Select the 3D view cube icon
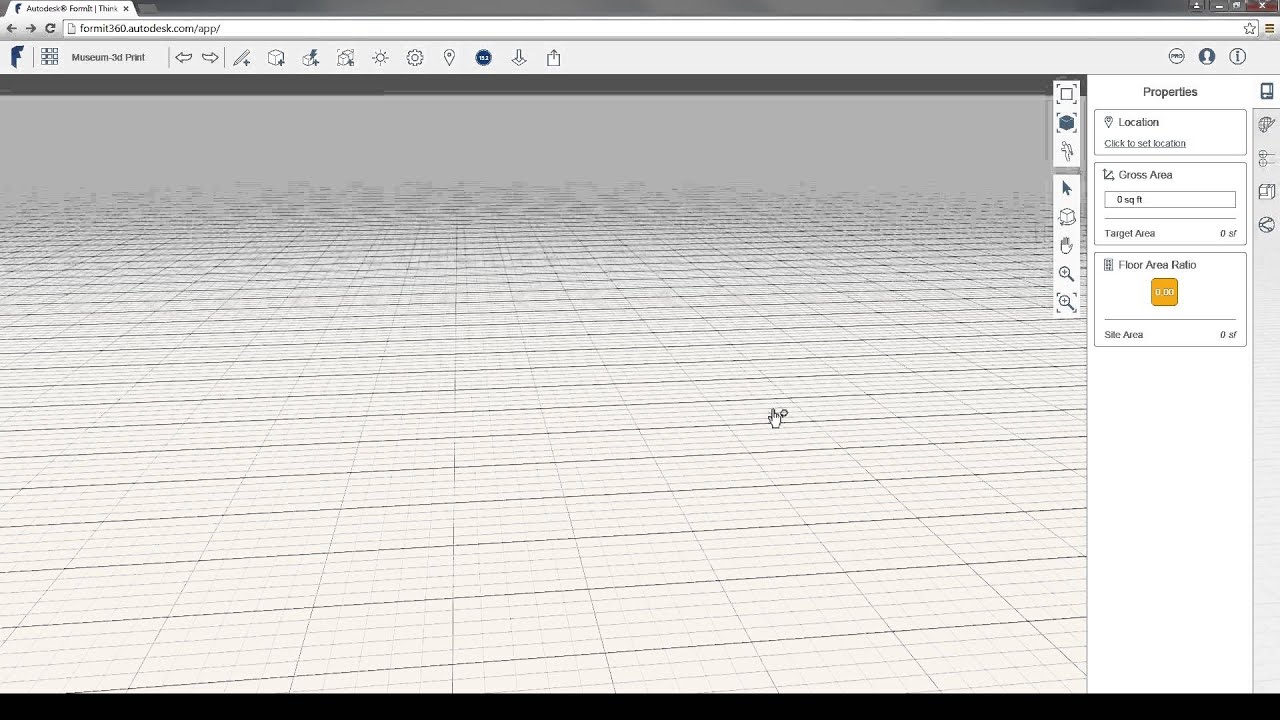 click(1067, 122)
